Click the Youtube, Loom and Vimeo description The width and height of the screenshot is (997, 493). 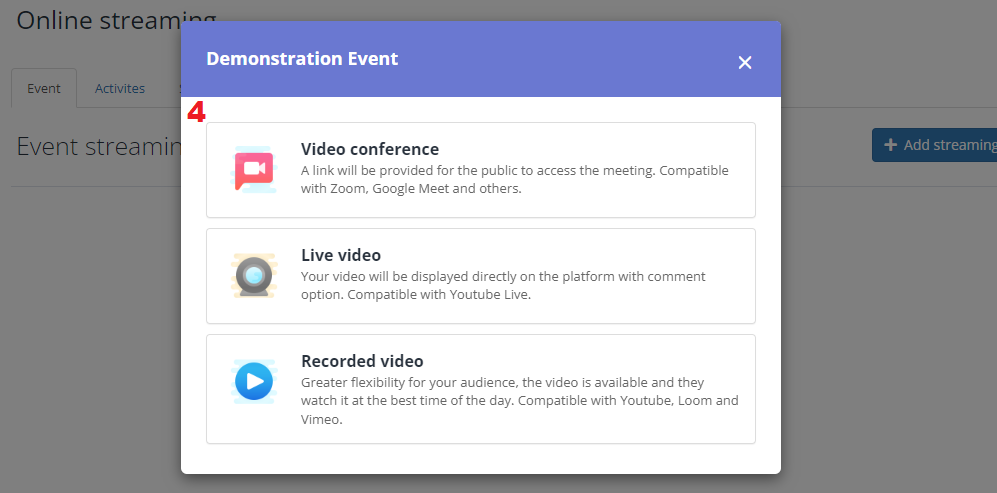(x=519, y=401)
